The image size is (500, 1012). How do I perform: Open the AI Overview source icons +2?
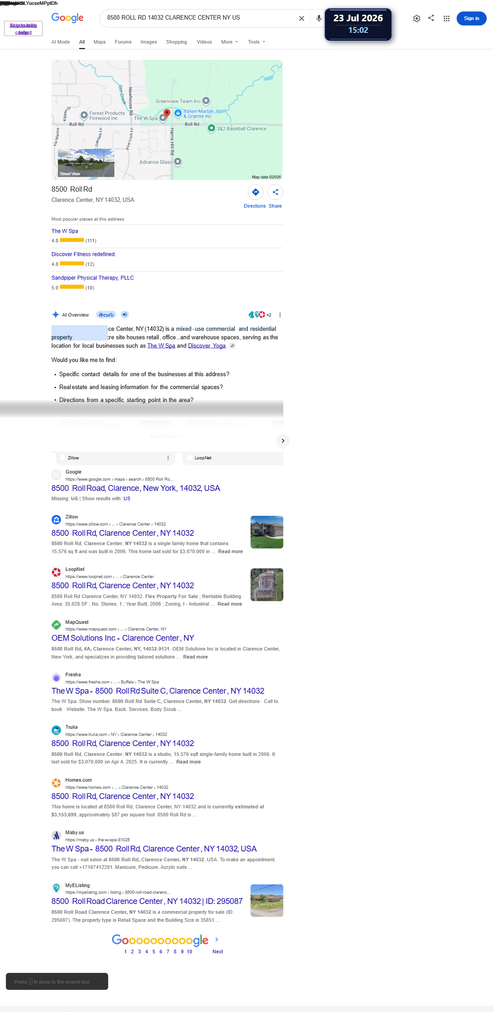click(259, 315)
